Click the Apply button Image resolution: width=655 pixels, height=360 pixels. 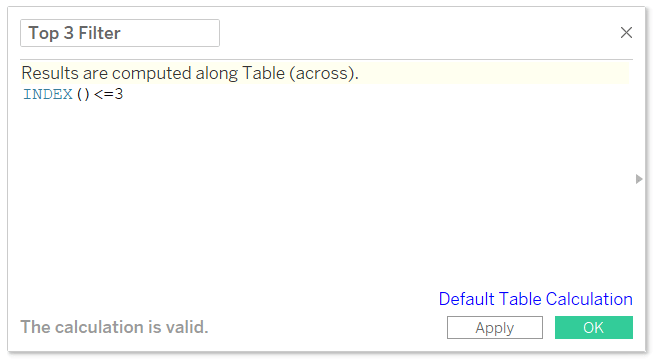(x=495, y=327)
